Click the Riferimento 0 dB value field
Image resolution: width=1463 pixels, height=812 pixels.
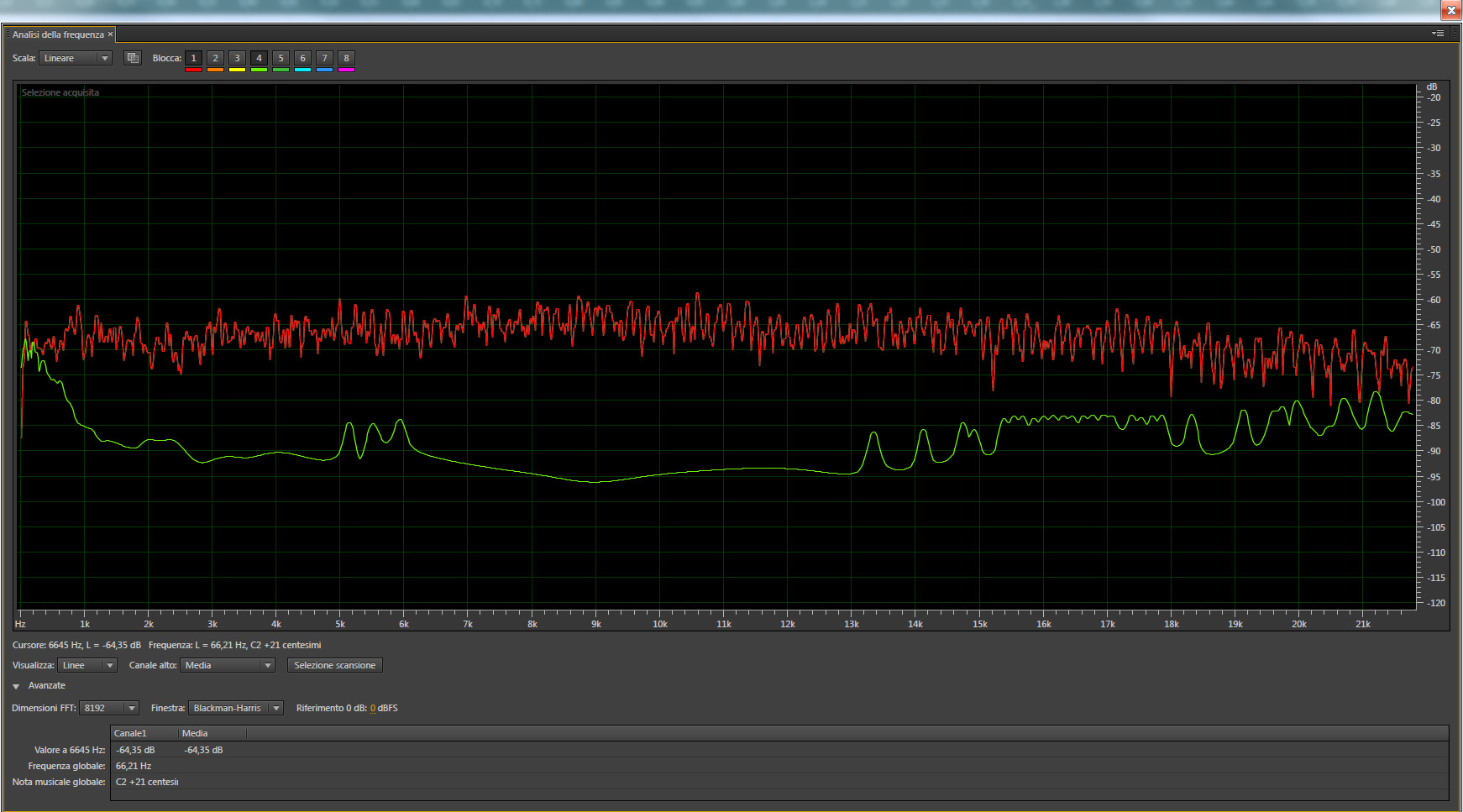pos(373,708)
